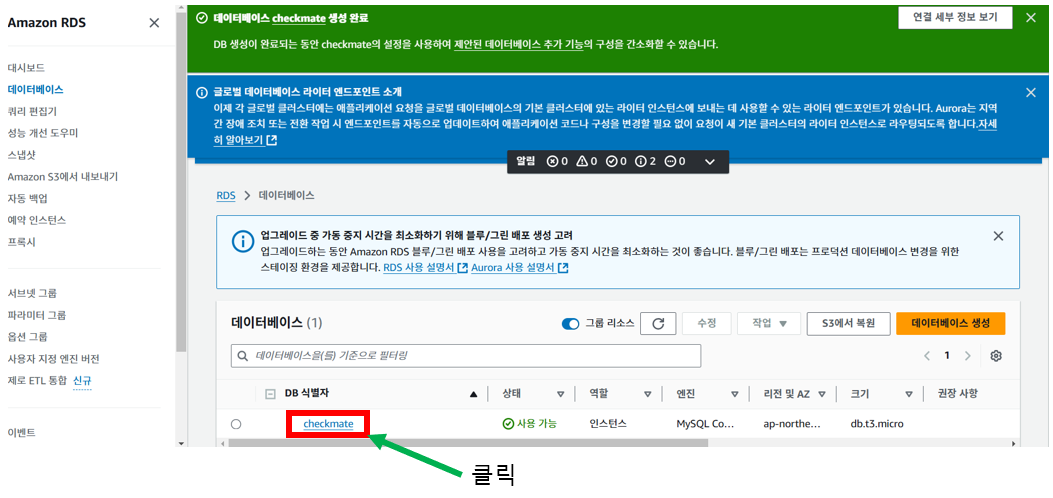Sort by 리전 및 AZ column
Screen dimensions: 1053x498
821,394
